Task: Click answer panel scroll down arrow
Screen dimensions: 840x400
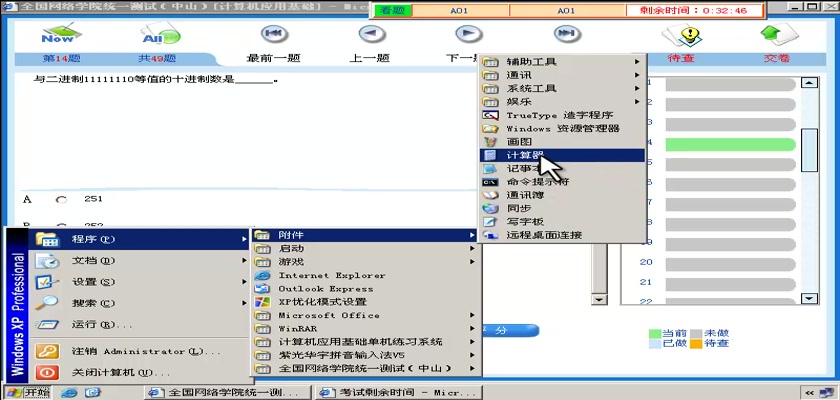Action: 599,300
